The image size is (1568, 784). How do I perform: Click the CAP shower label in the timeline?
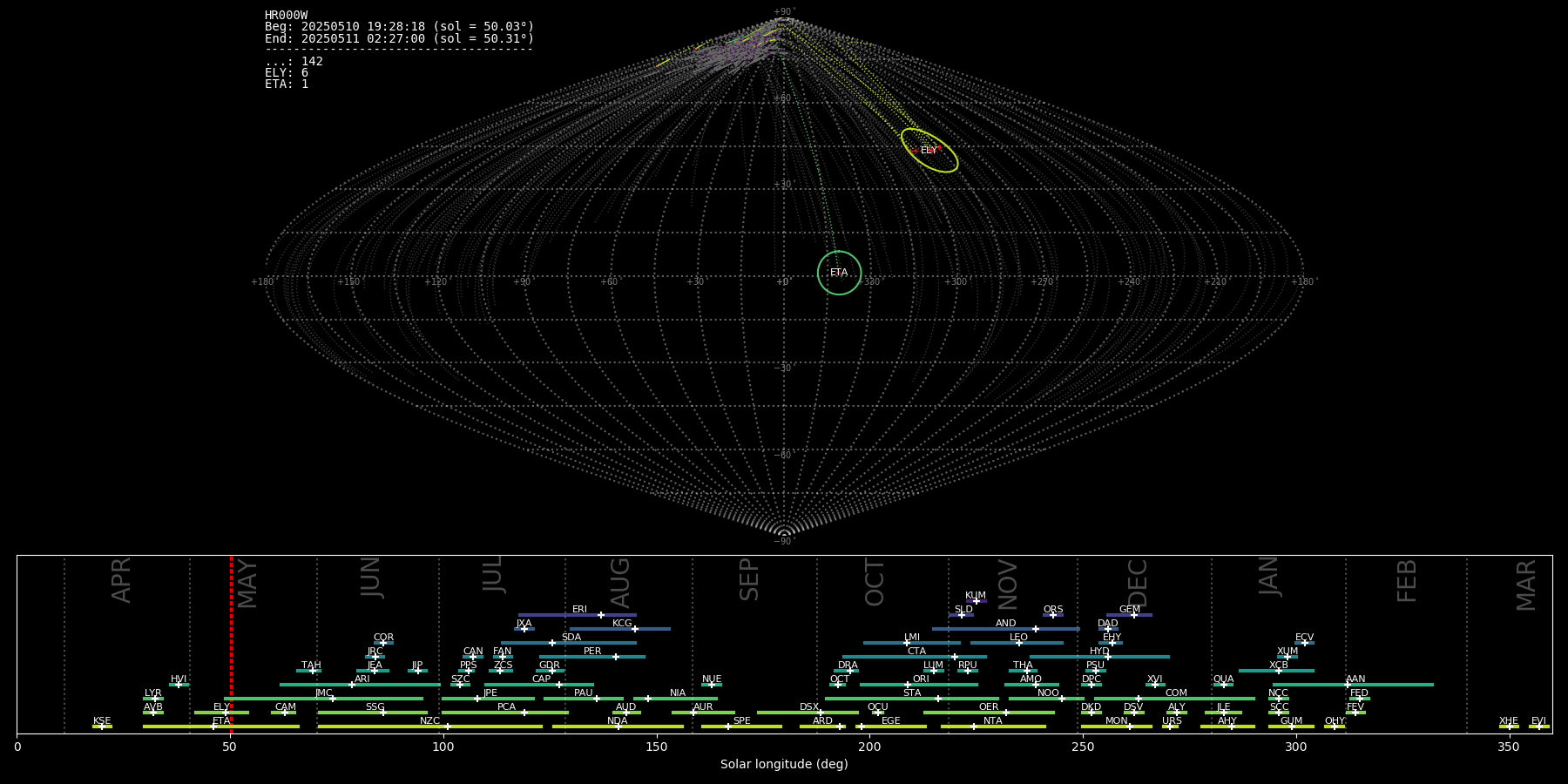[x=541, y=679]
